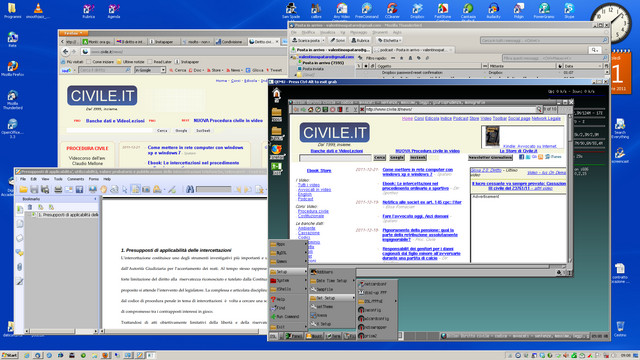Open 'Banche dati e VideoLezioni' link in Firefox
Viewport: 640px width, 360px height.
coord(115,121)
